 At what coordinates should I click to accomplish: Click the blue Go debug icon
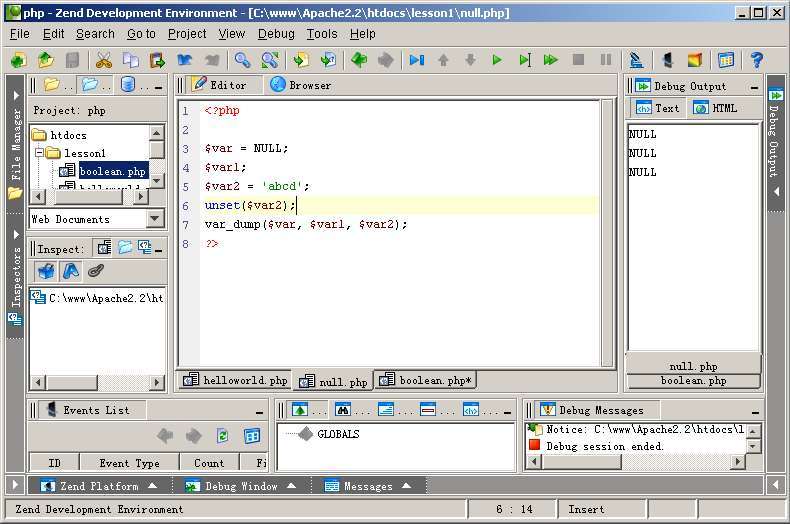tap(417, 60)
